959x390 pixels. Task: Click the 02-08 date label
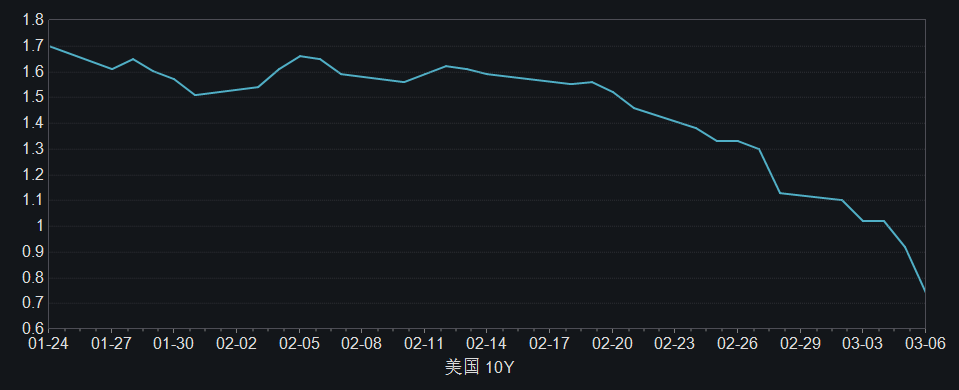[361, 344]
